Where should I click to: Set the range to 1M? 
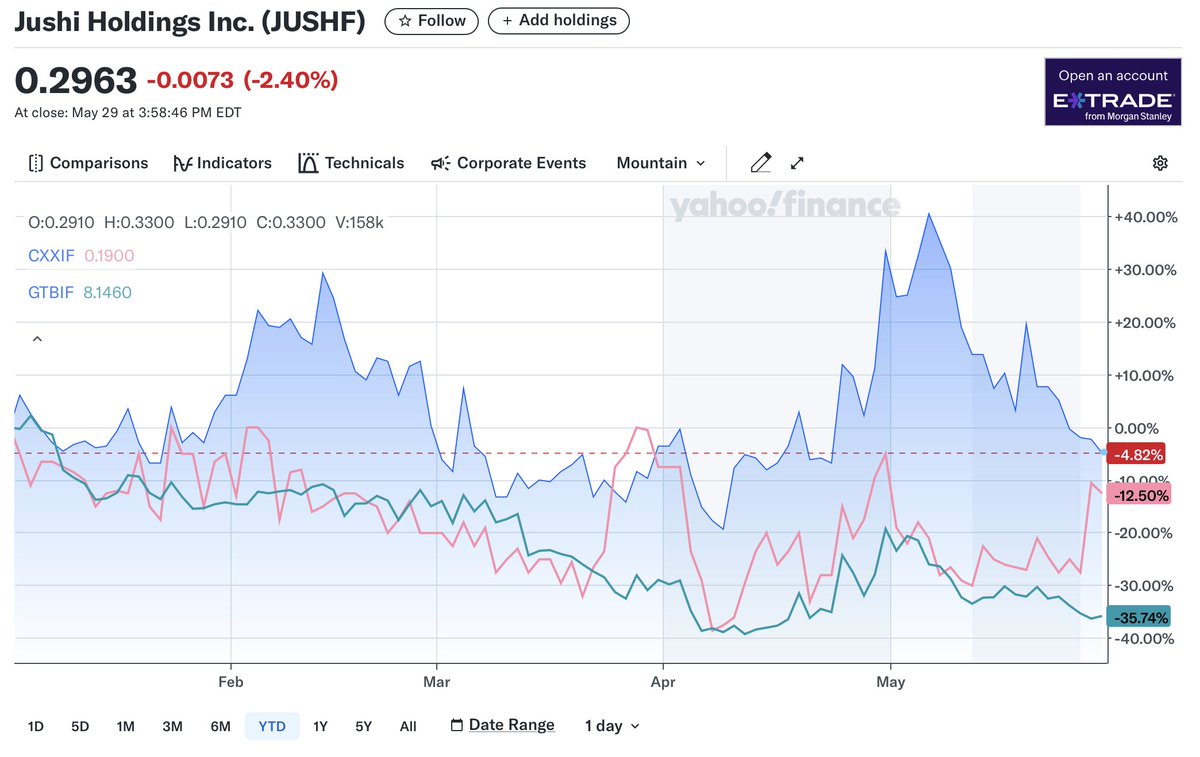point(125,726)
